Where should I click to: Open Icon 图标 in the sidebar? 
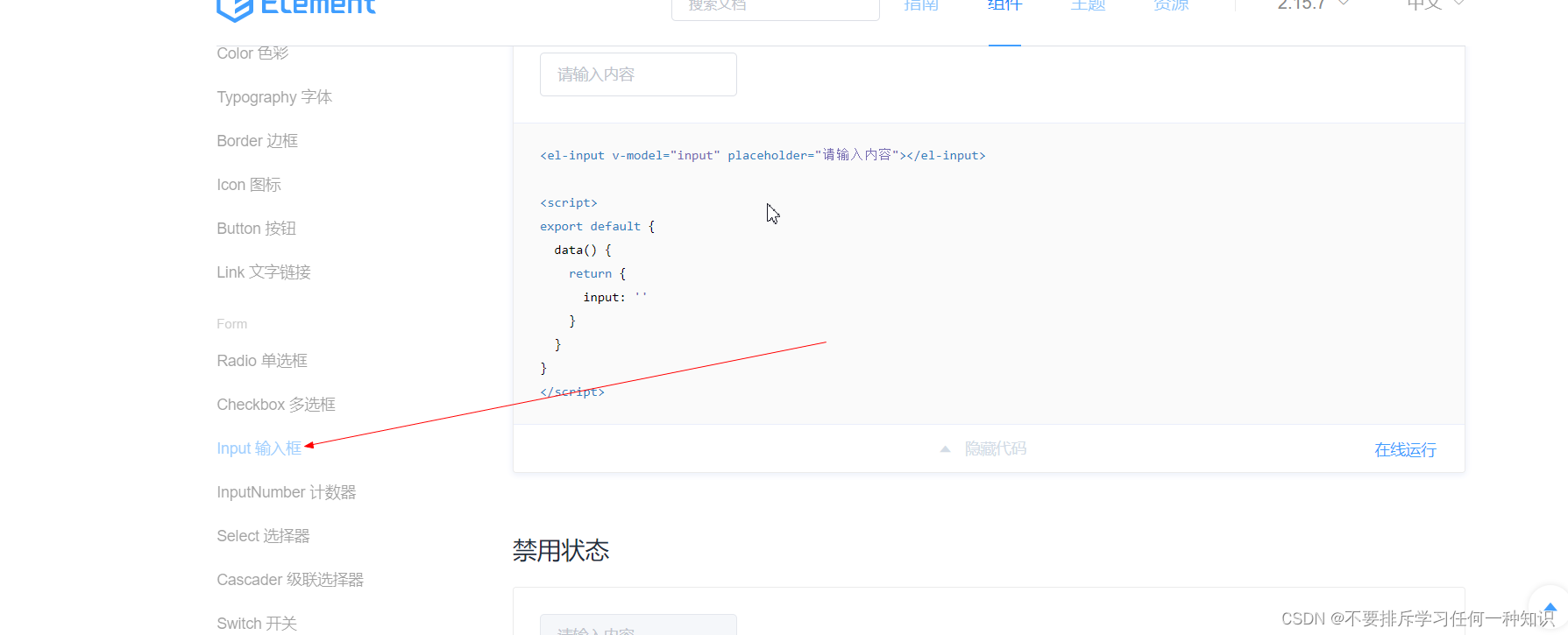coord(249,185)
